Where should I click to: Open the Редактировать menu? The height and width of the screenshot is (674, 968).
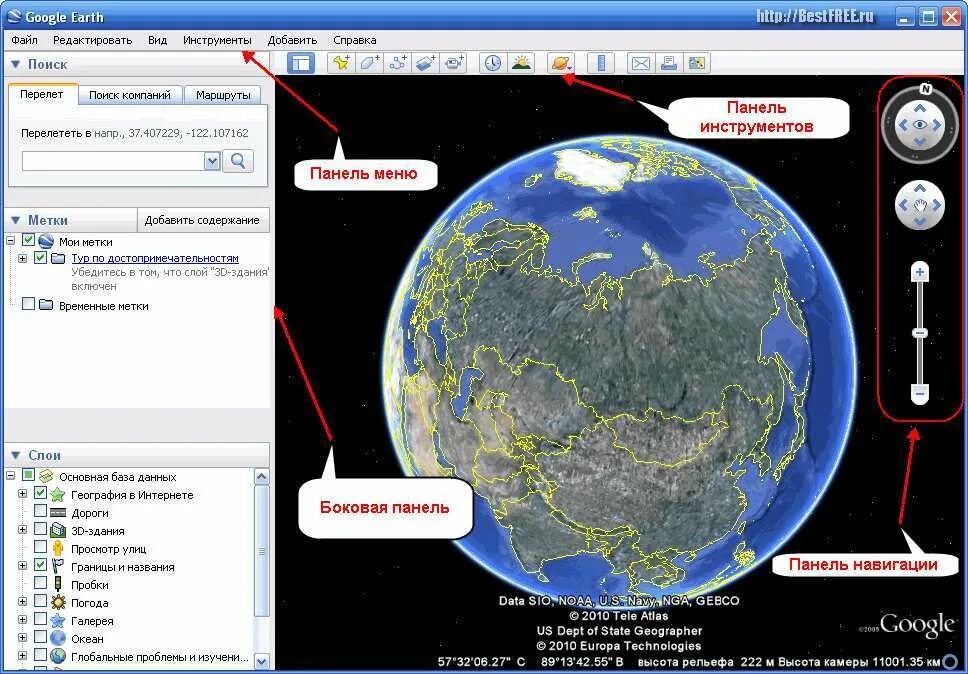click(x=93, y=40)
